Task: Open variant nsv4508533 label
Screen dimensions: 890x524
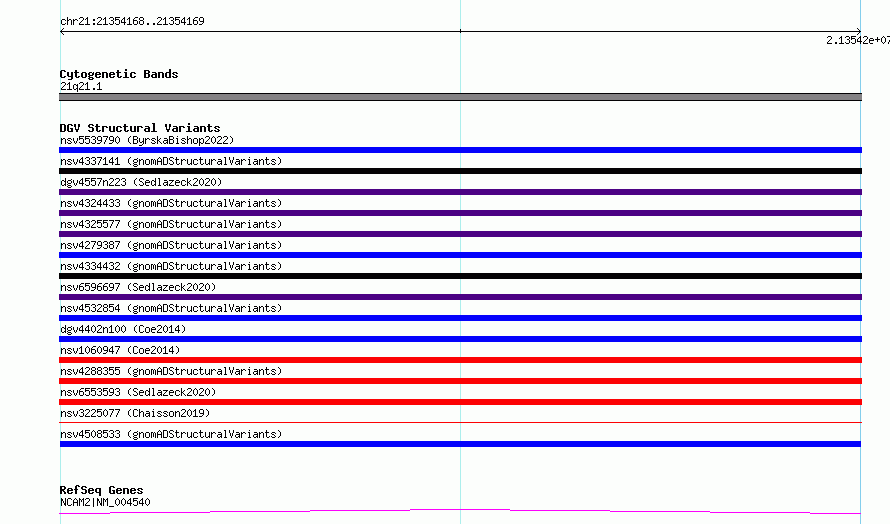Action: coord(171,434)
